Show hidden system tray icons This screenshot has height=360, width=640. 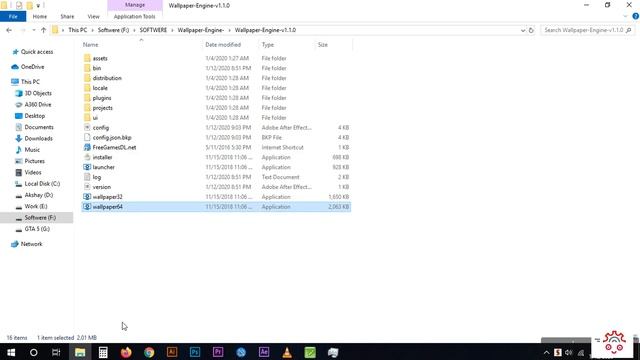pos(547,352)
